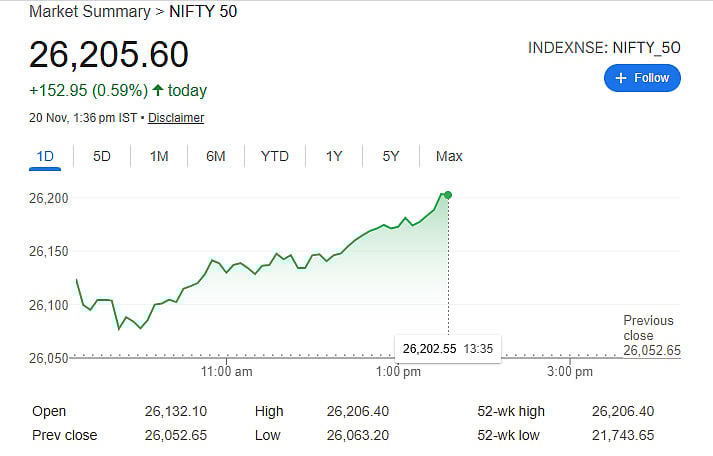Click the 26,205.60 index price

coord(109,55)
